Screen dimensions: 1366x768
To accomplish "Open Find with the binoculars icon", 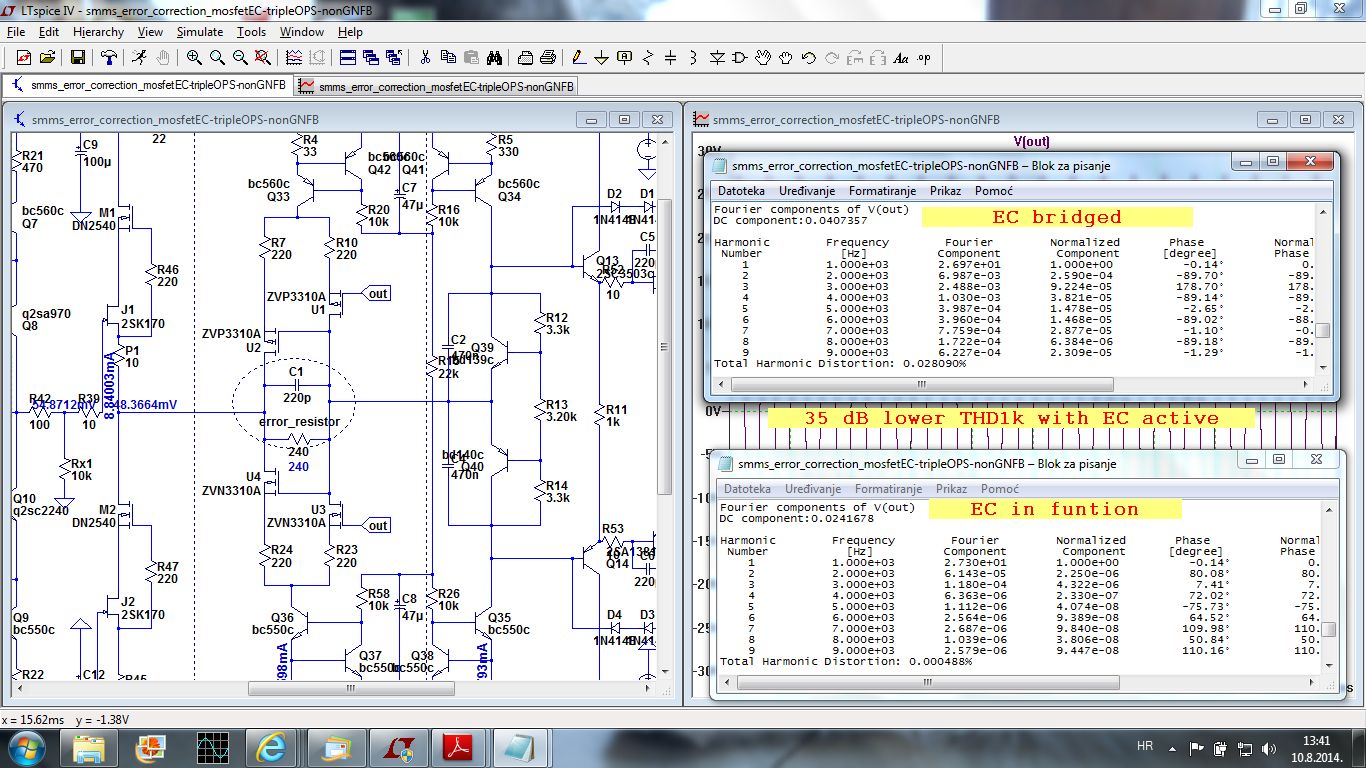I will [494, 58].
